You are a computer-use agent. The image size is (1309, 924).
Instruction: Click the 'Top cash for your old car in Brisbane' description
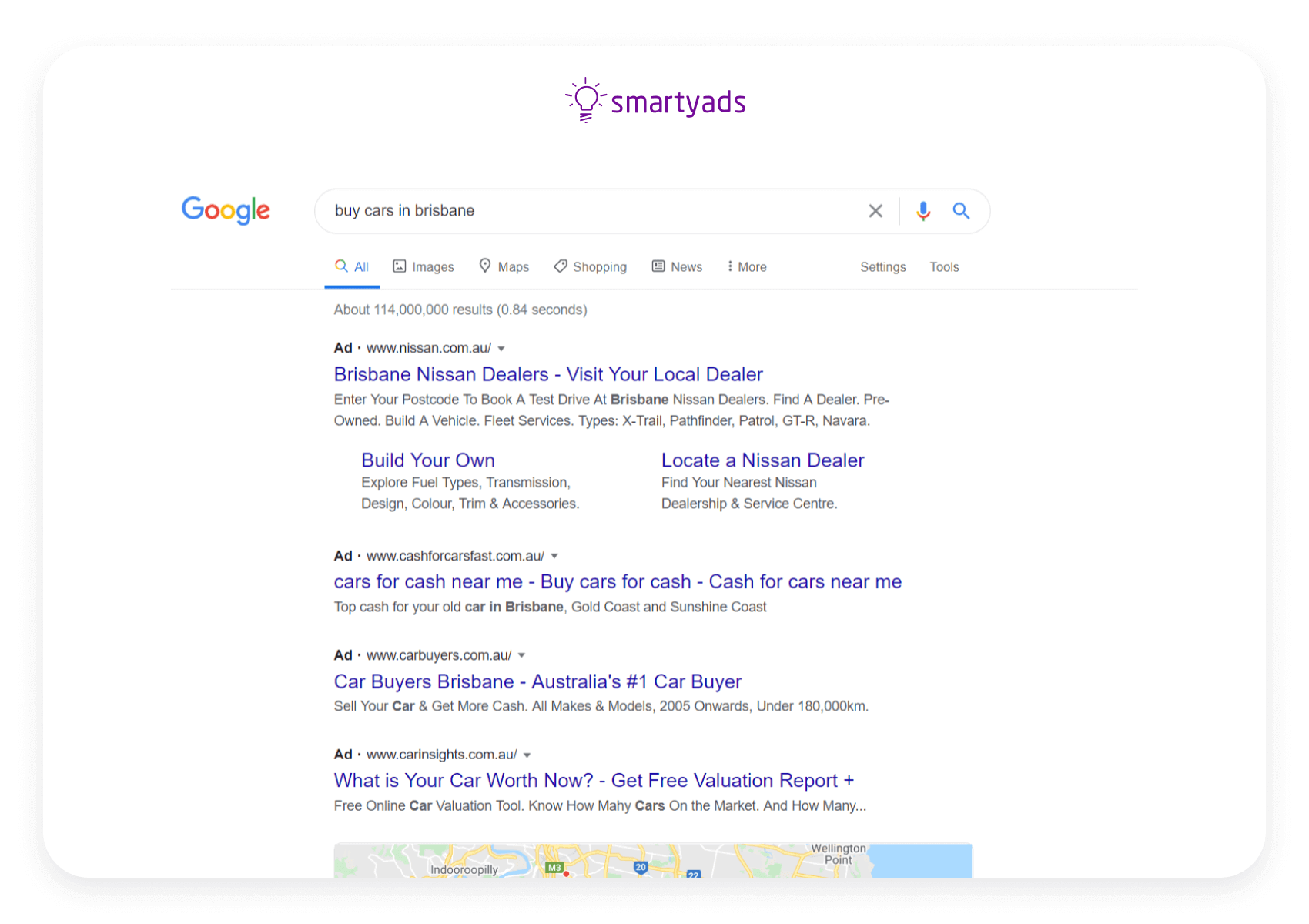(550, 607)
